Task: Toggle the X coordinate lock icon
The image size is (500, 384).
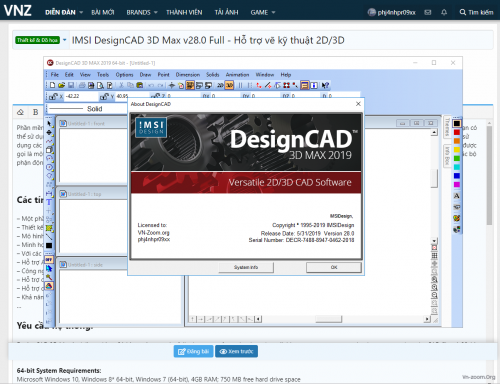Action: coord(53,97)
